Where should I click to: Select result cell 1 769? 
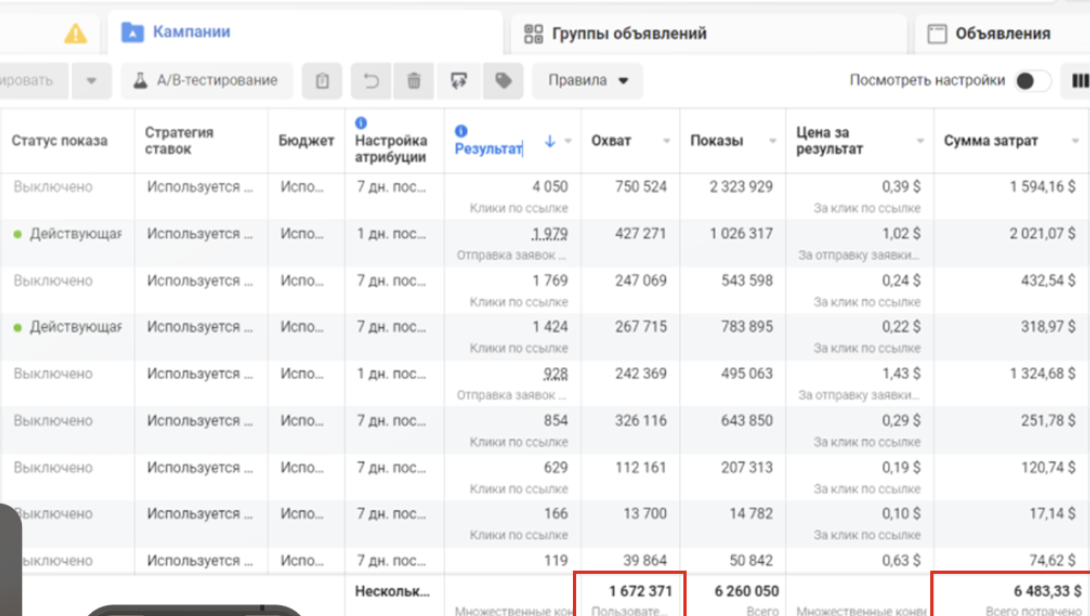point(551,281)
